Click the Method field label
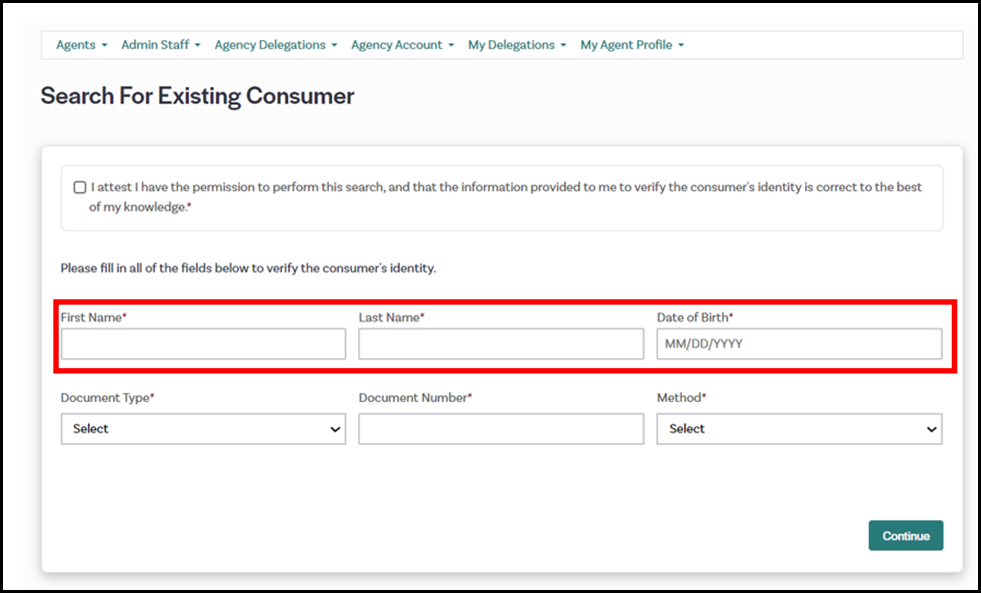 point(681,398)
